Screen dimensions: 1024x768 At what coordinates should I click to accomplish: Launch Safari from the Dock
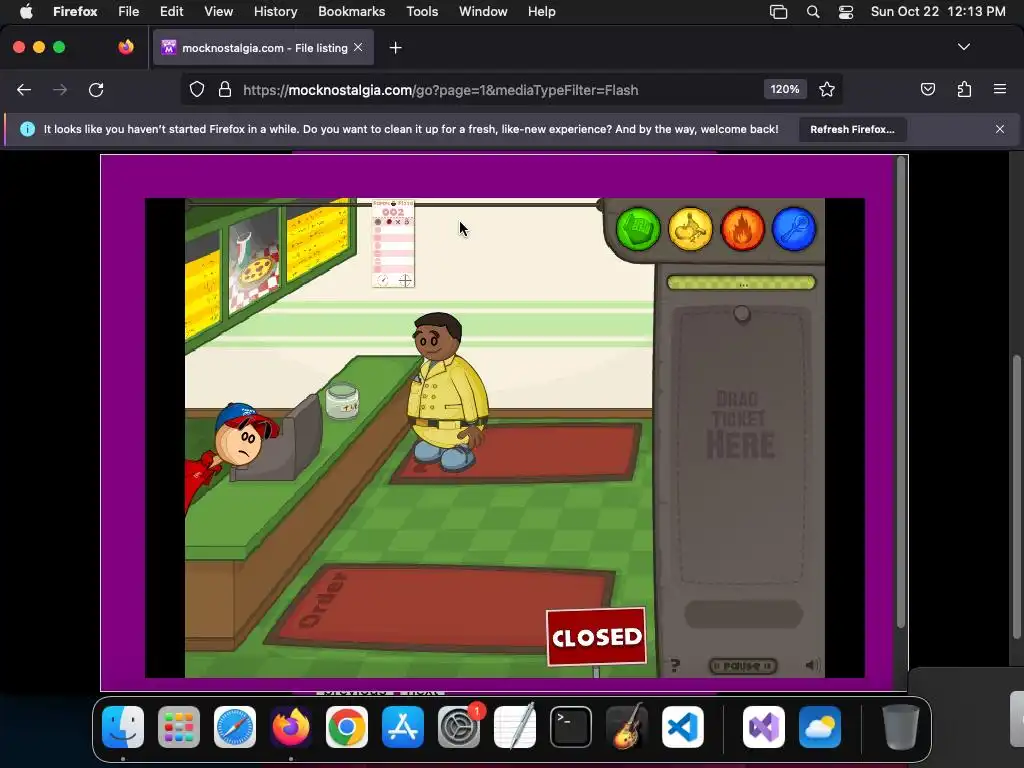[x=235, y=727]
